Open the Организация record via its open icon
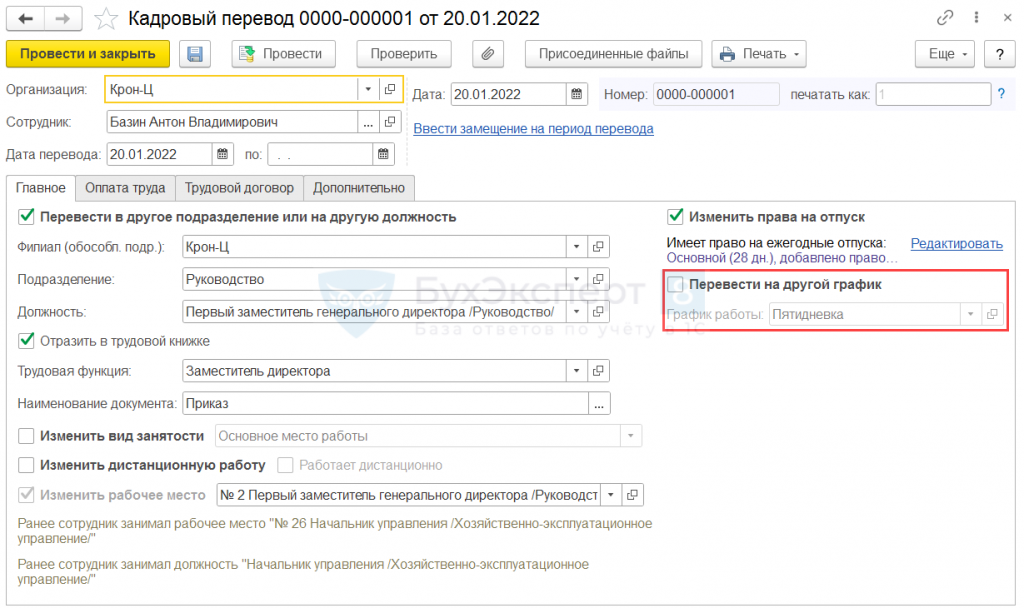 click(390, 89)
